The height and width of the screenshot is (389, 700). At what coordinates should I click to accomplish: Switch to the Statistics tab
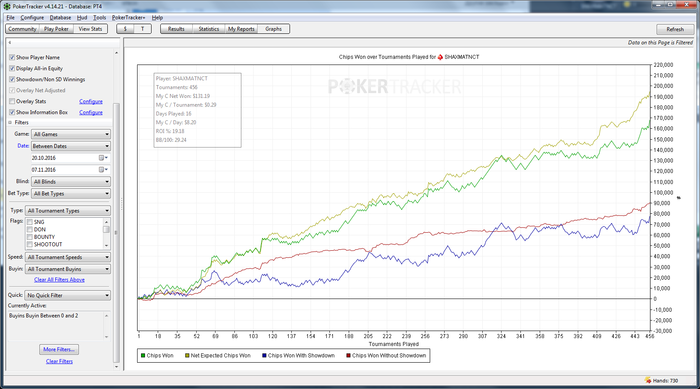(208, 29)
